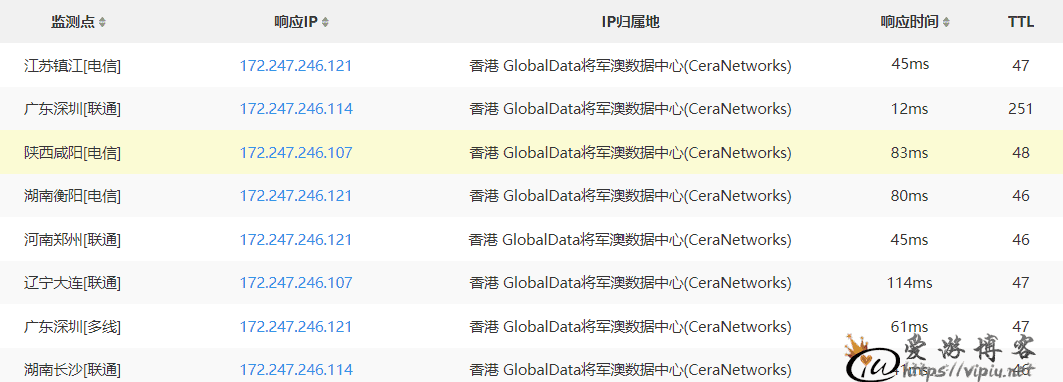The height and width of the screenshot is (382, 1063).
Task: Click TTL value 46 in 湖南衡阳 row
Action: pos(1021,196)
